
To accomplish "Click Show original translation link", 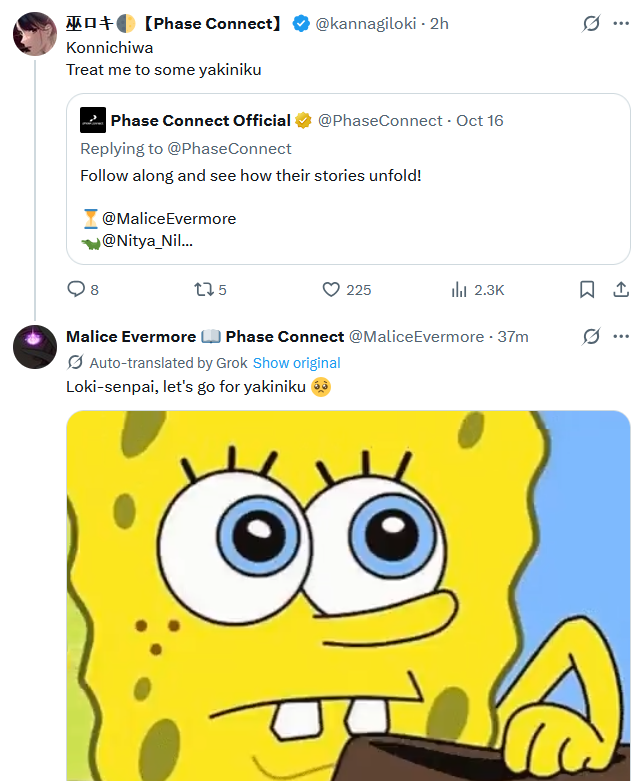I will tap(296, 363).
